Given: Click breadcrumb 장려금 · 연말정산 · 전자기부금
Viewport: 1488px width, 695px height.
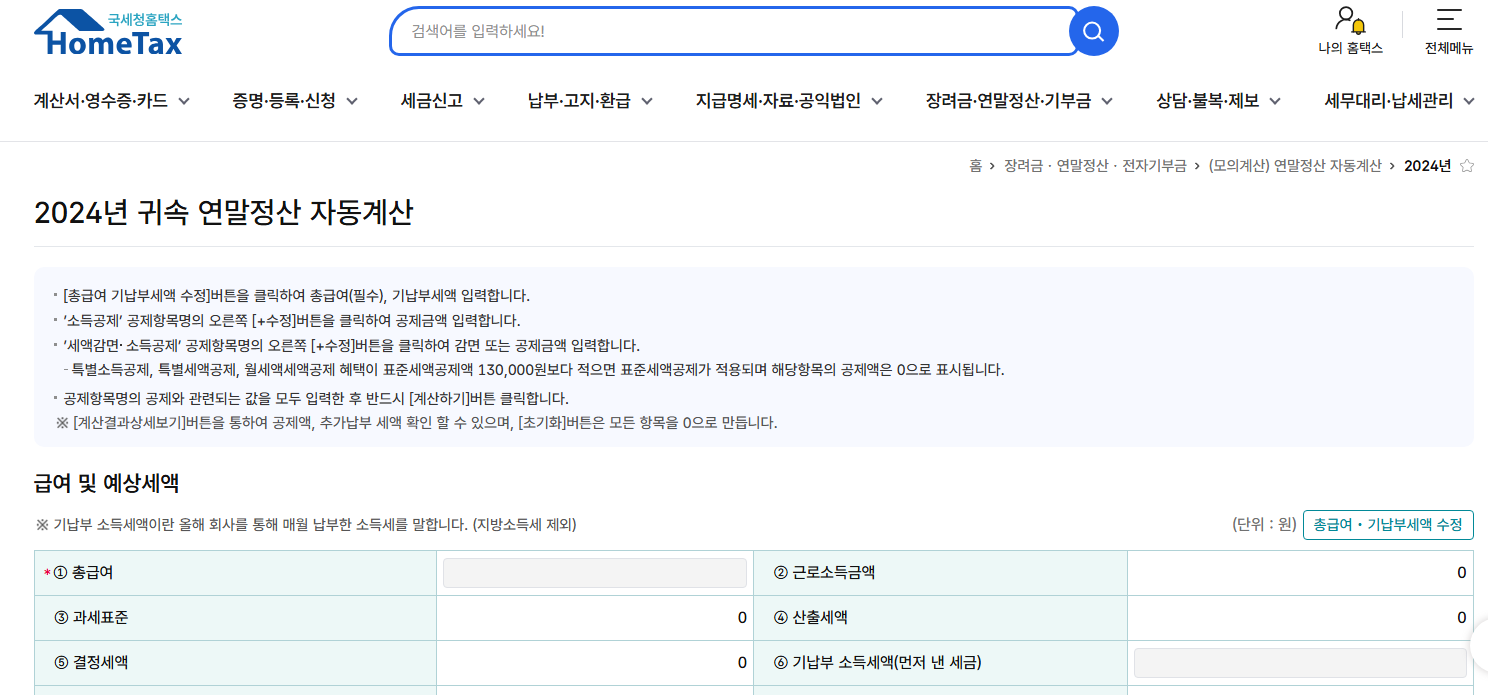Looking at the screenshot, I should coord(1095,166).
